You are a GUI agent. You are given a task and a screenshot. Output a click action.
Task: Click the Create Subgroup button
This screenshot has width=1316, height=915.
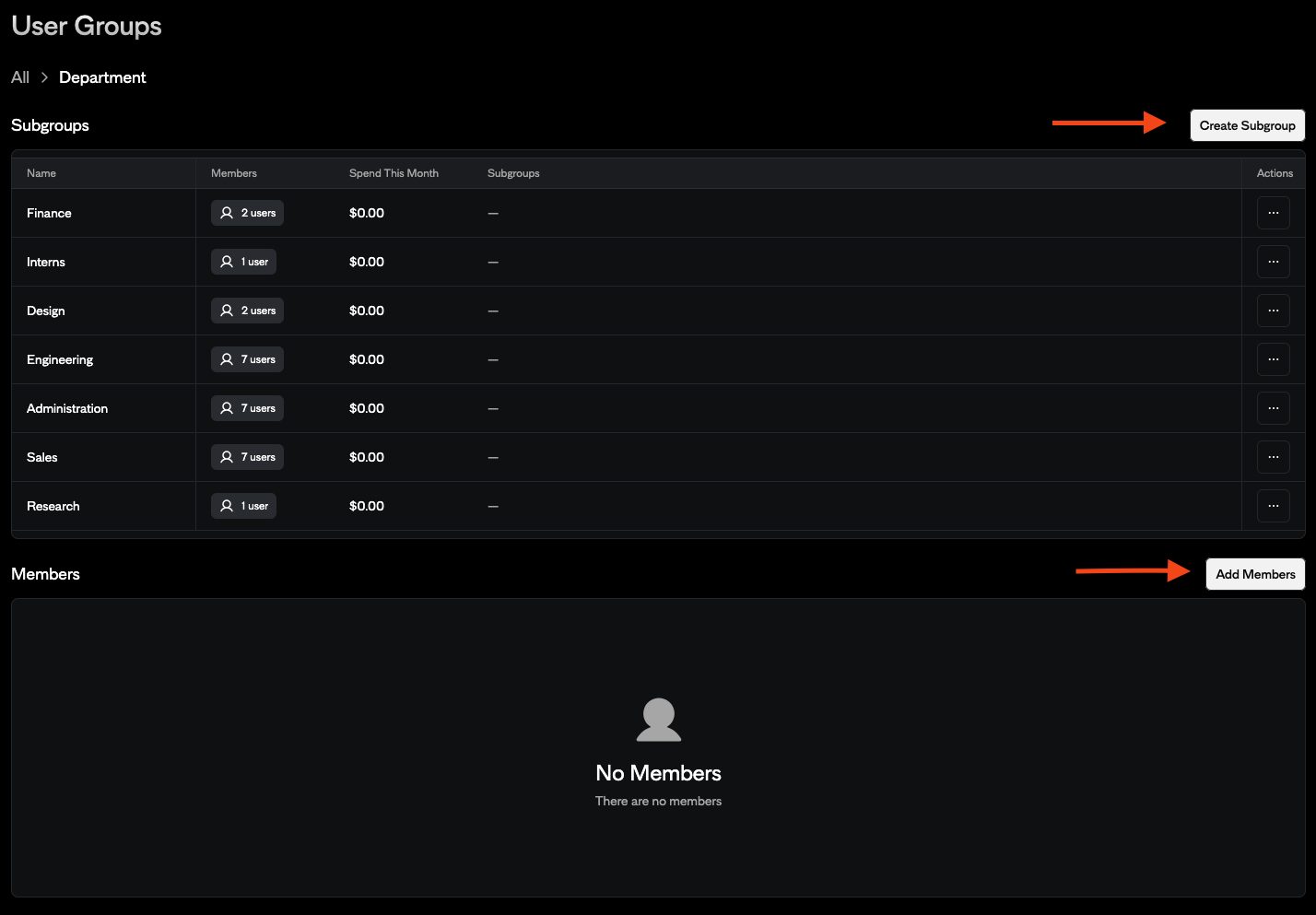click(x=1247, y=125)
